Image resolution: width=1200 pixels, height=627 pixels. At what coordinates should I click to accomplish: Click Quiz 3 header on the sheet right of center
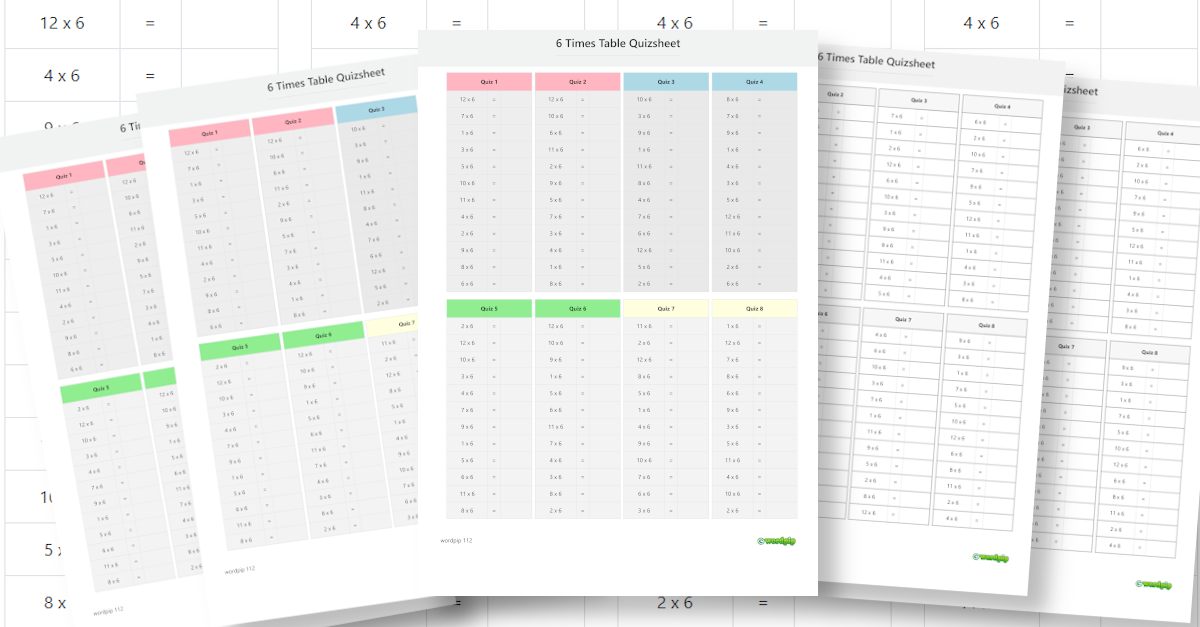click(918, 100)
